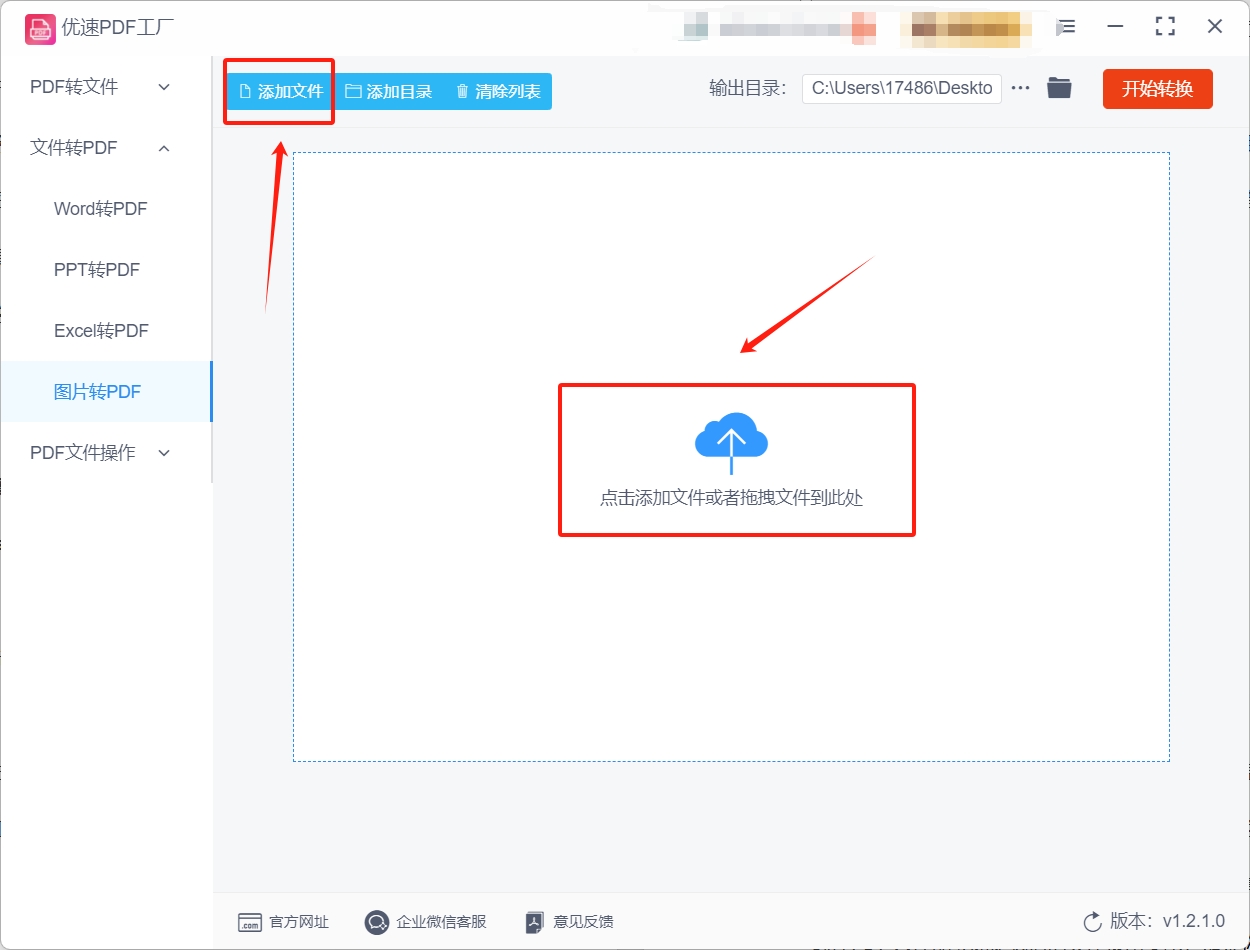This screenshot has width=1250, height=950.
Task: Click the 开始转换 button
Action: [1157, 88]
